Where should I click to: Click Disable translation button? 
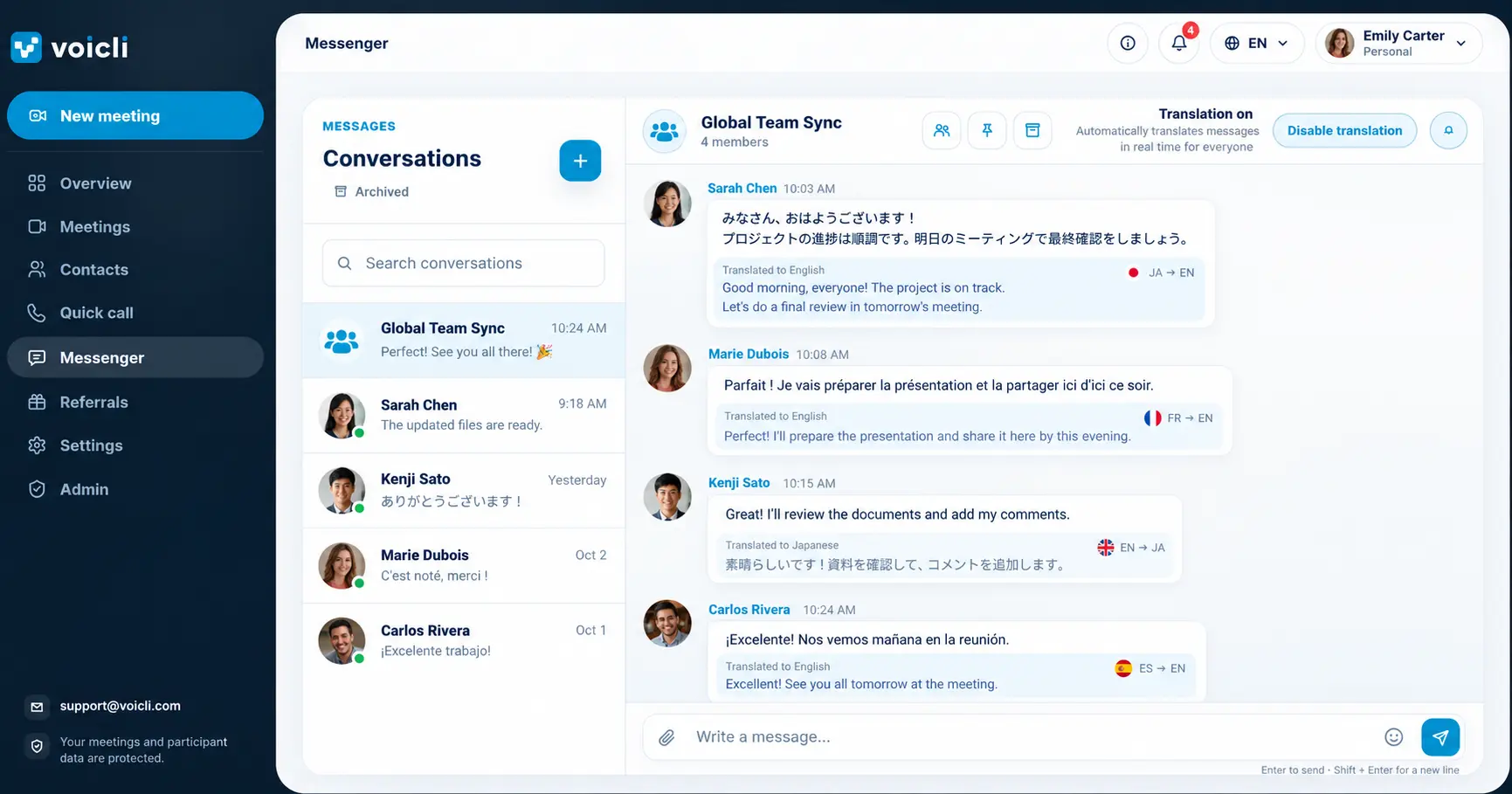(x=1344, y=130)
